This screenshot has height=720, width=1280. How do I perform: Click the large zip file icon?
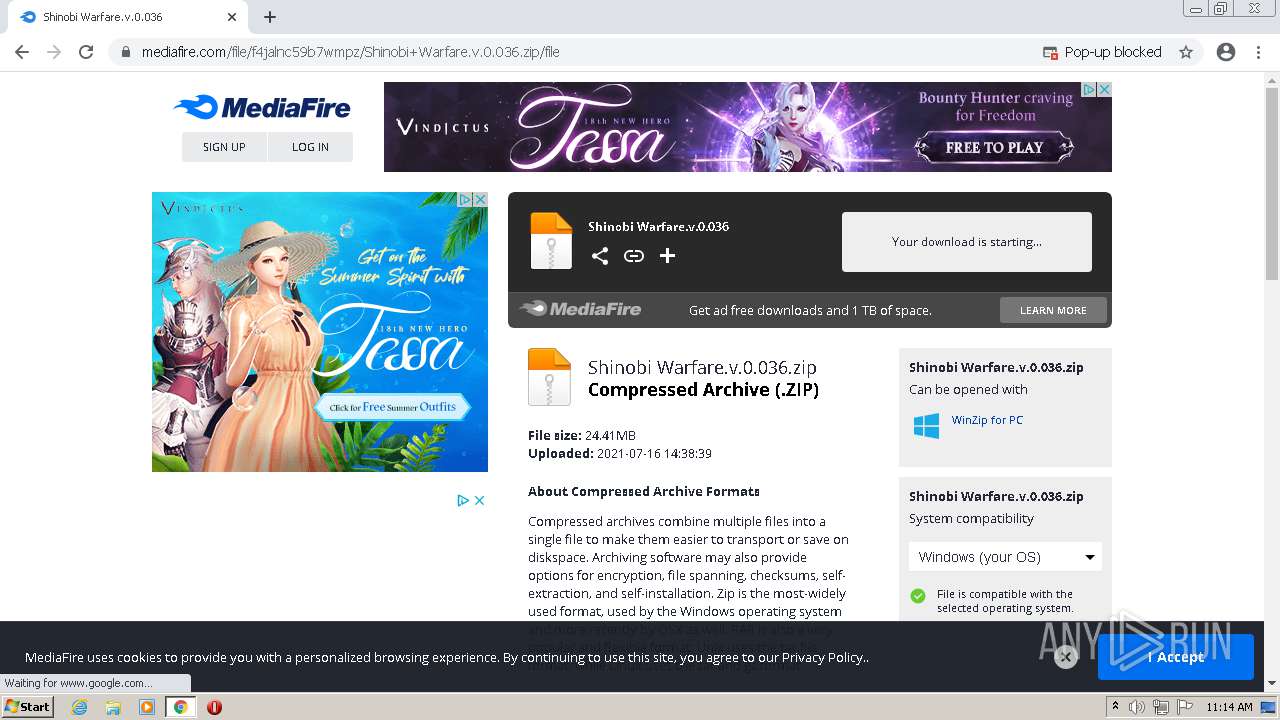[x=549, y=377]
